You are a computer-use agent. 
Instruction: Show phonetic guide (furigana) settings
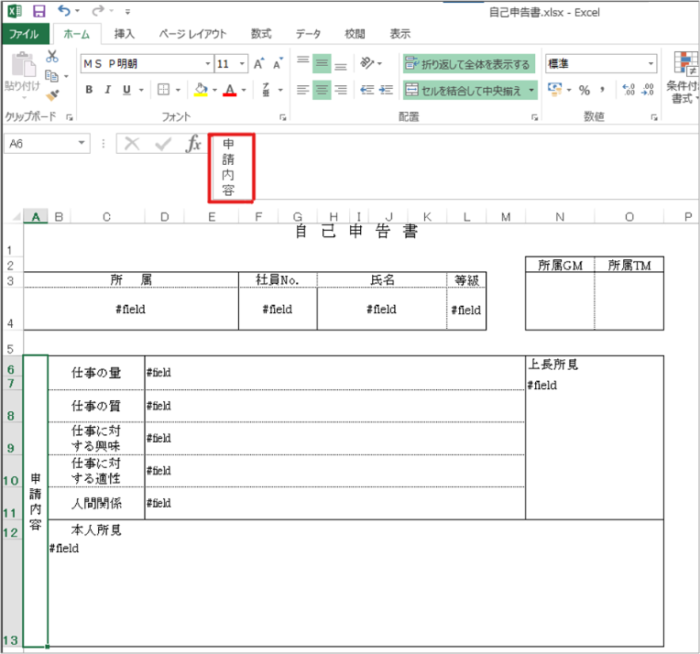266,90
